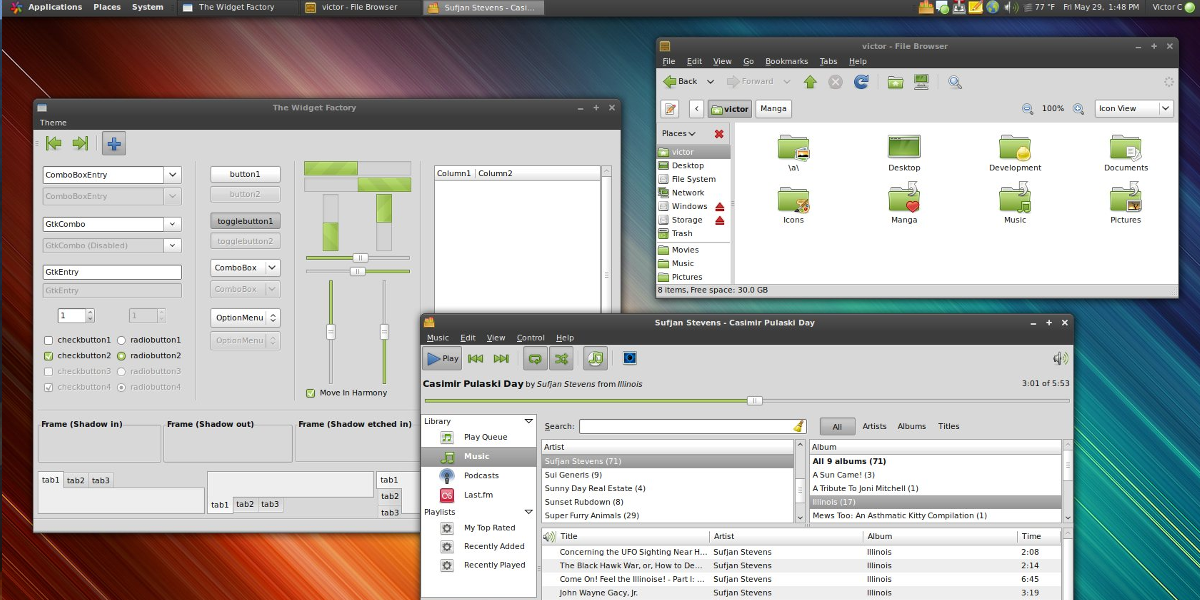1200x600 pixels.
Task: Open the Places sidebar dropdown
Action: (x=679, y=133)
